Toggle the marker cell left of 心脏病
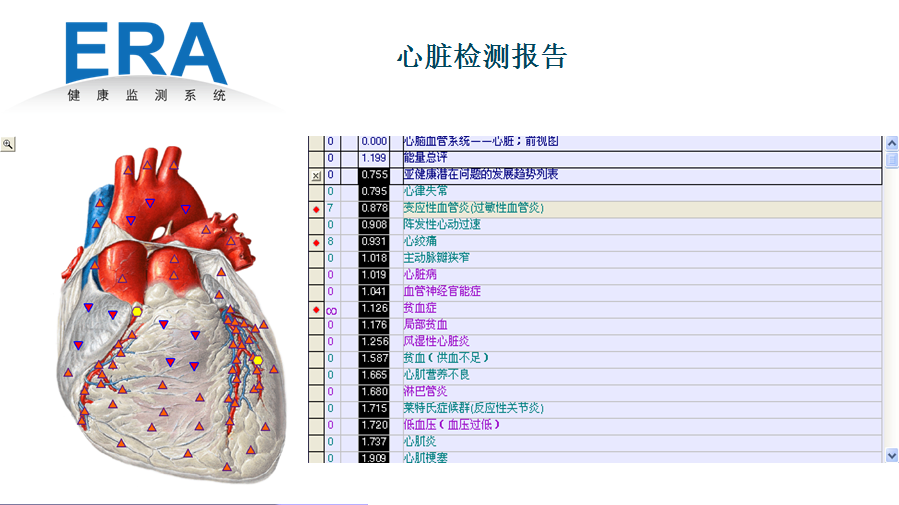The height and width of the screenshot is (505, 899). 316,275
